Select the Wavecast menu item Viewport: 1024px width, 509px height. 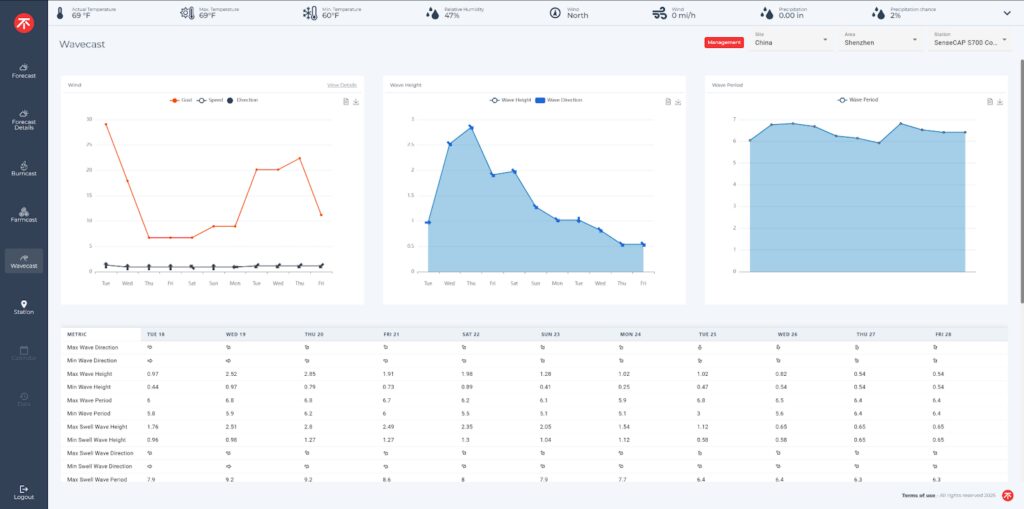(x=23, y=261)
